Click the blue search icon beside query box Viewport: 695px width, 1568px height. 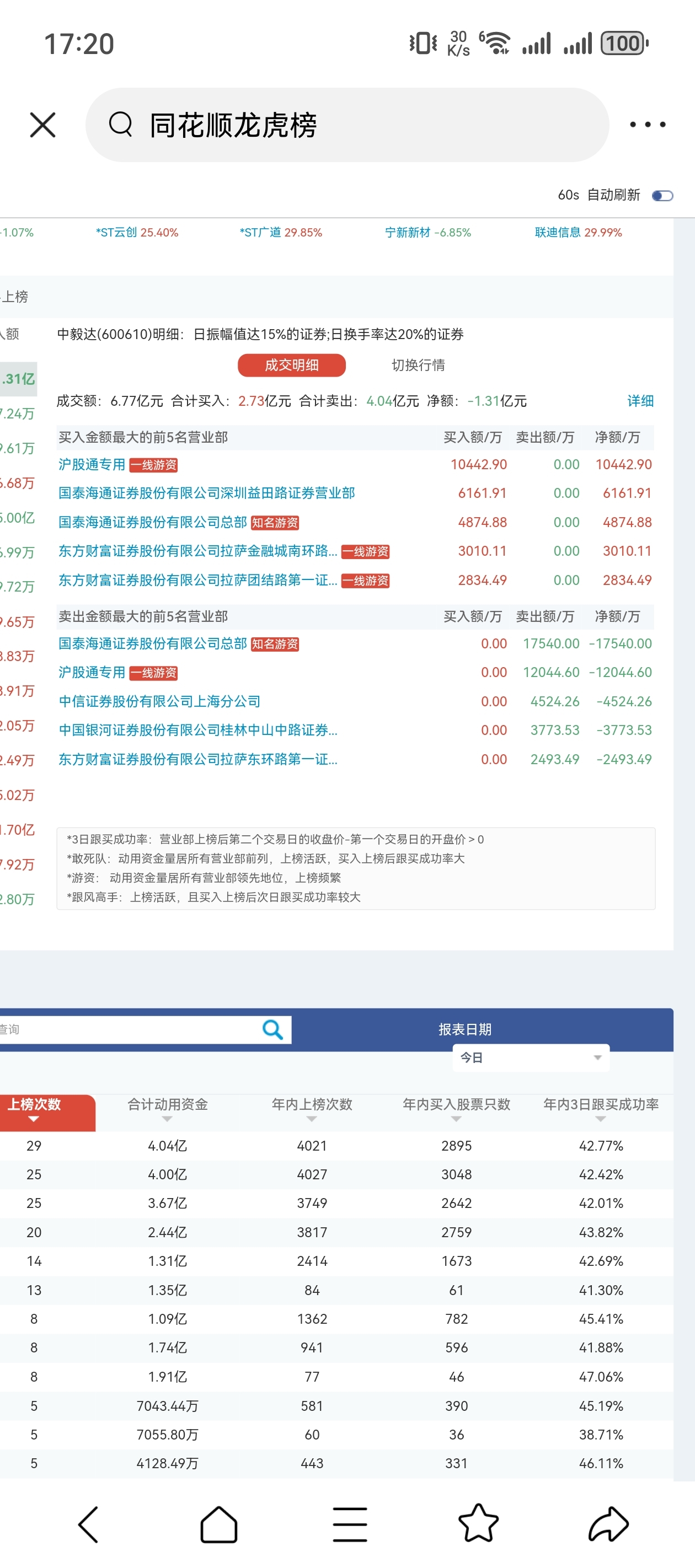point(272,1029)
